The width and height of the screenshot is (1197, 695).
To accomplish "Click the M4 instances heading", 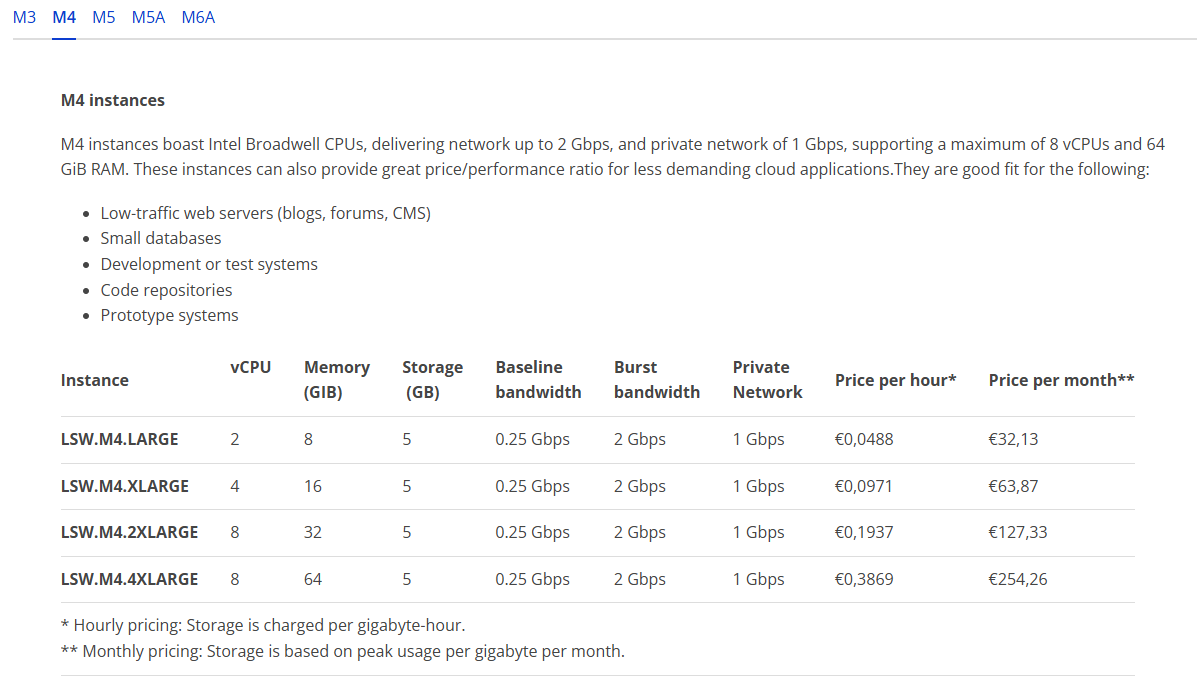I will point(113,100).
